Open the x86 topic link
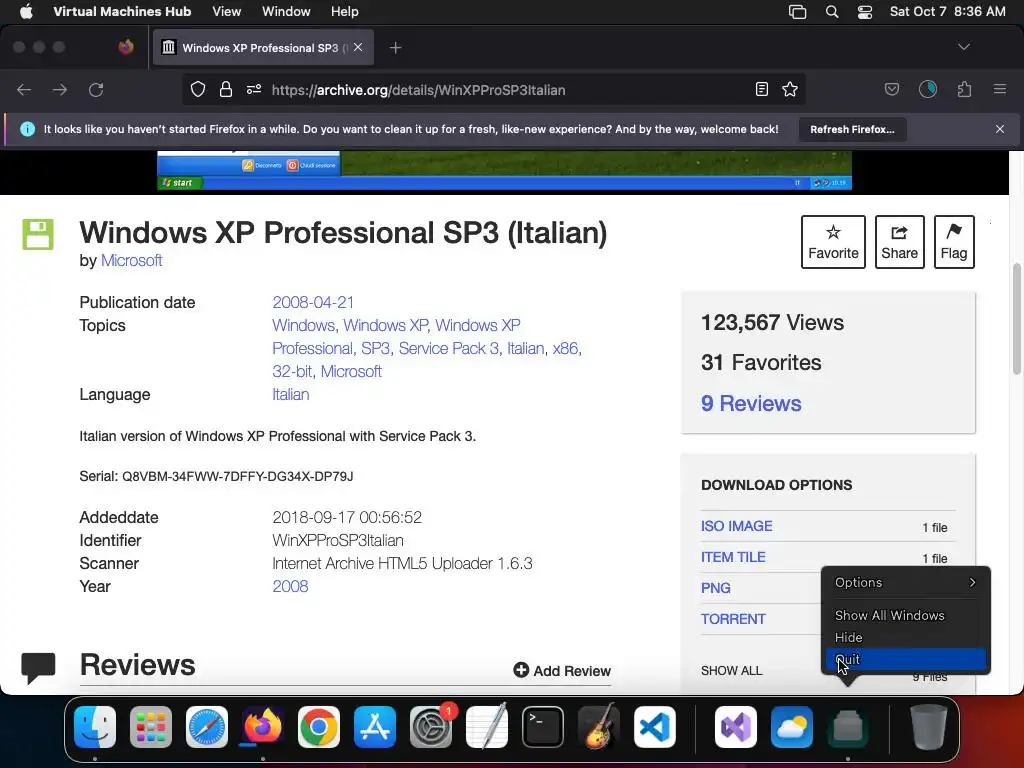 pyautogui.click(x=565, y=349)
